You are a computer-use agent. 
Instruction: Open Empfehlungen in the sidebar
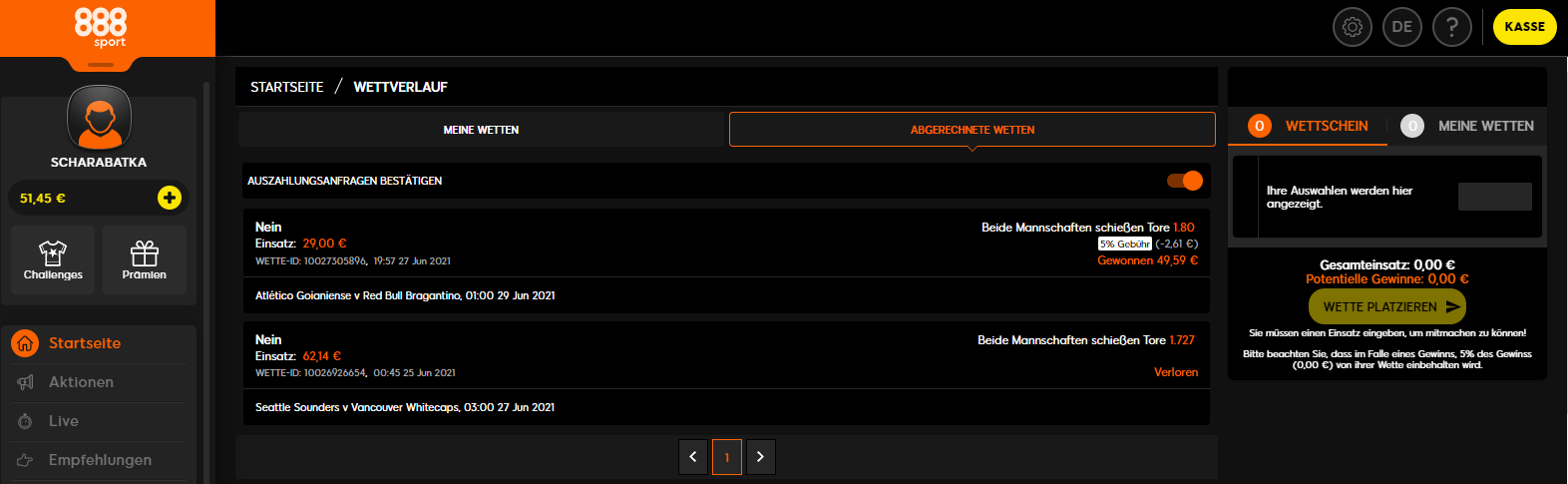coord(99,460)
